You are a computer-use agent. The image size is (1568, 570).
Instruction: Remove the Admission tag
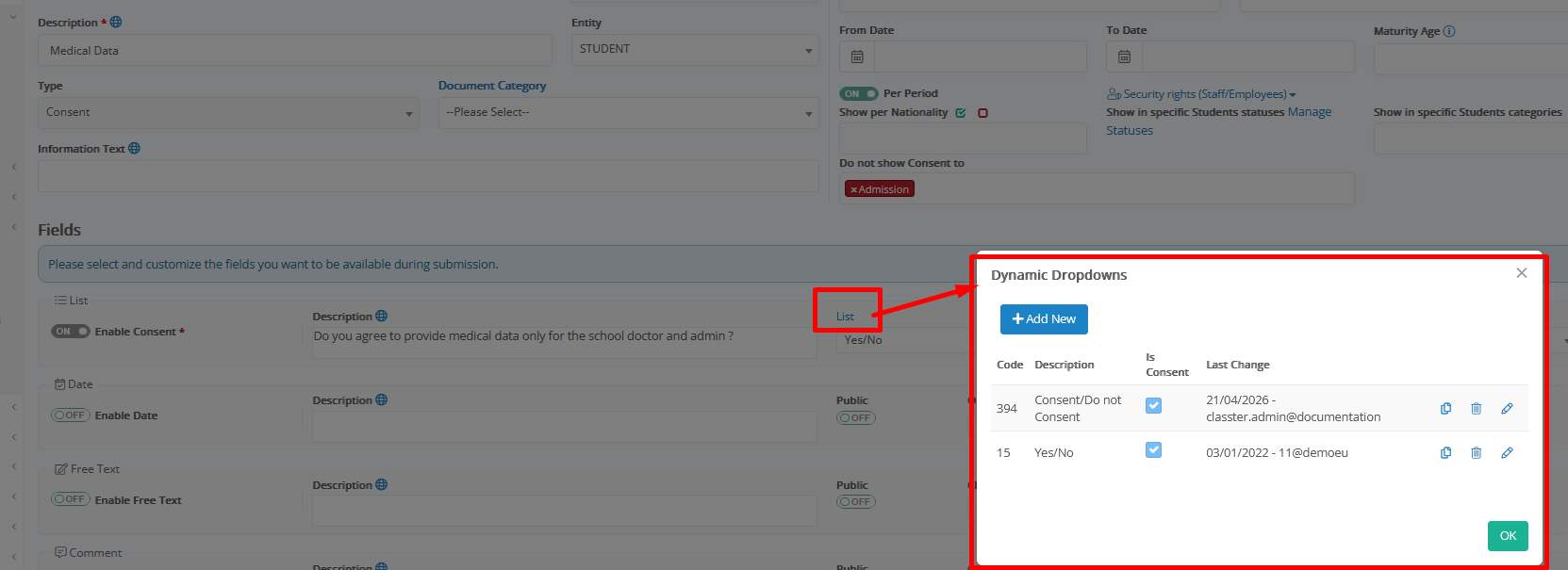(x=853, y=189)
